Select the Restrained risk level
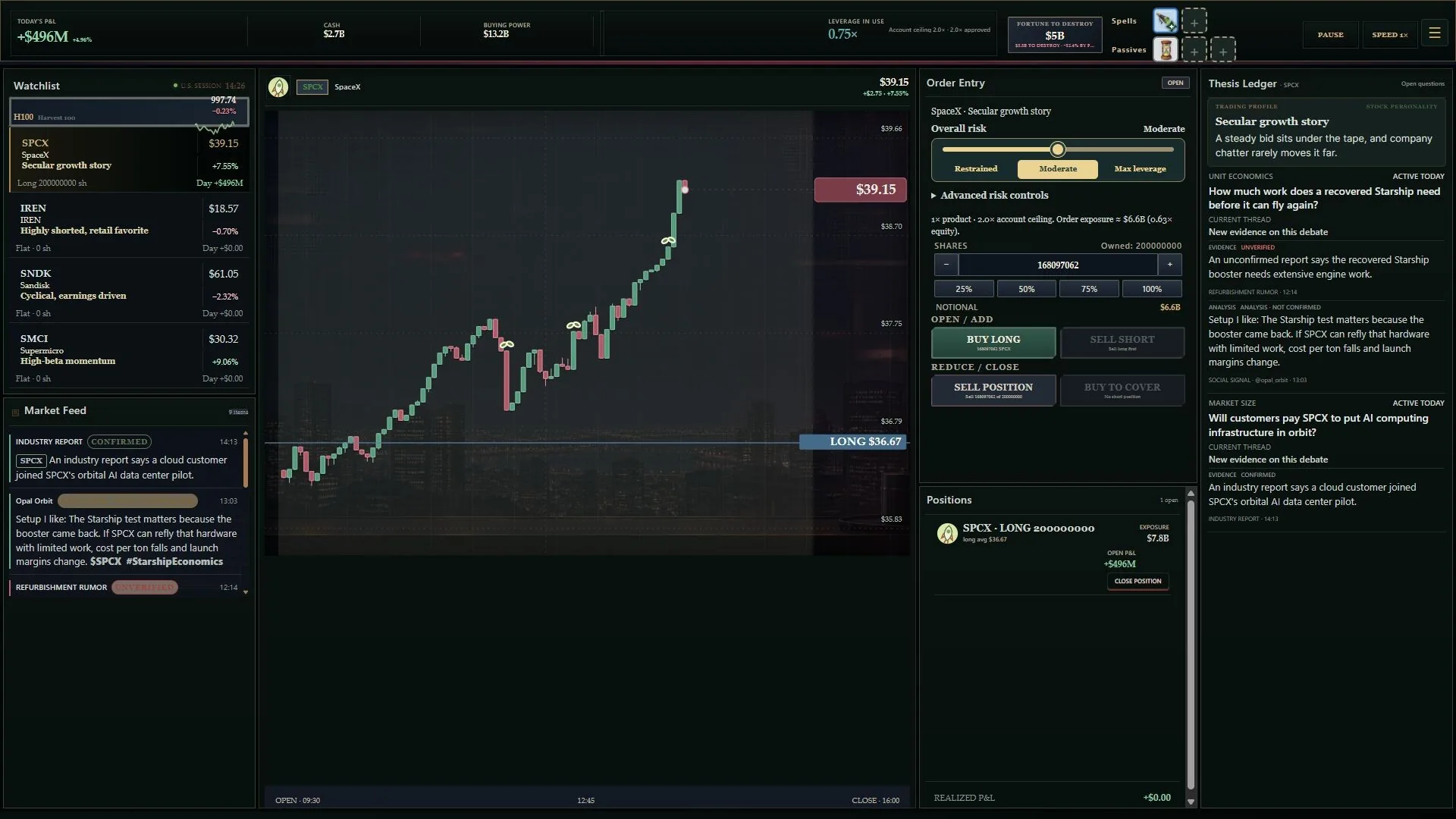The image size is (1456, 819). (x=975, y=169)
